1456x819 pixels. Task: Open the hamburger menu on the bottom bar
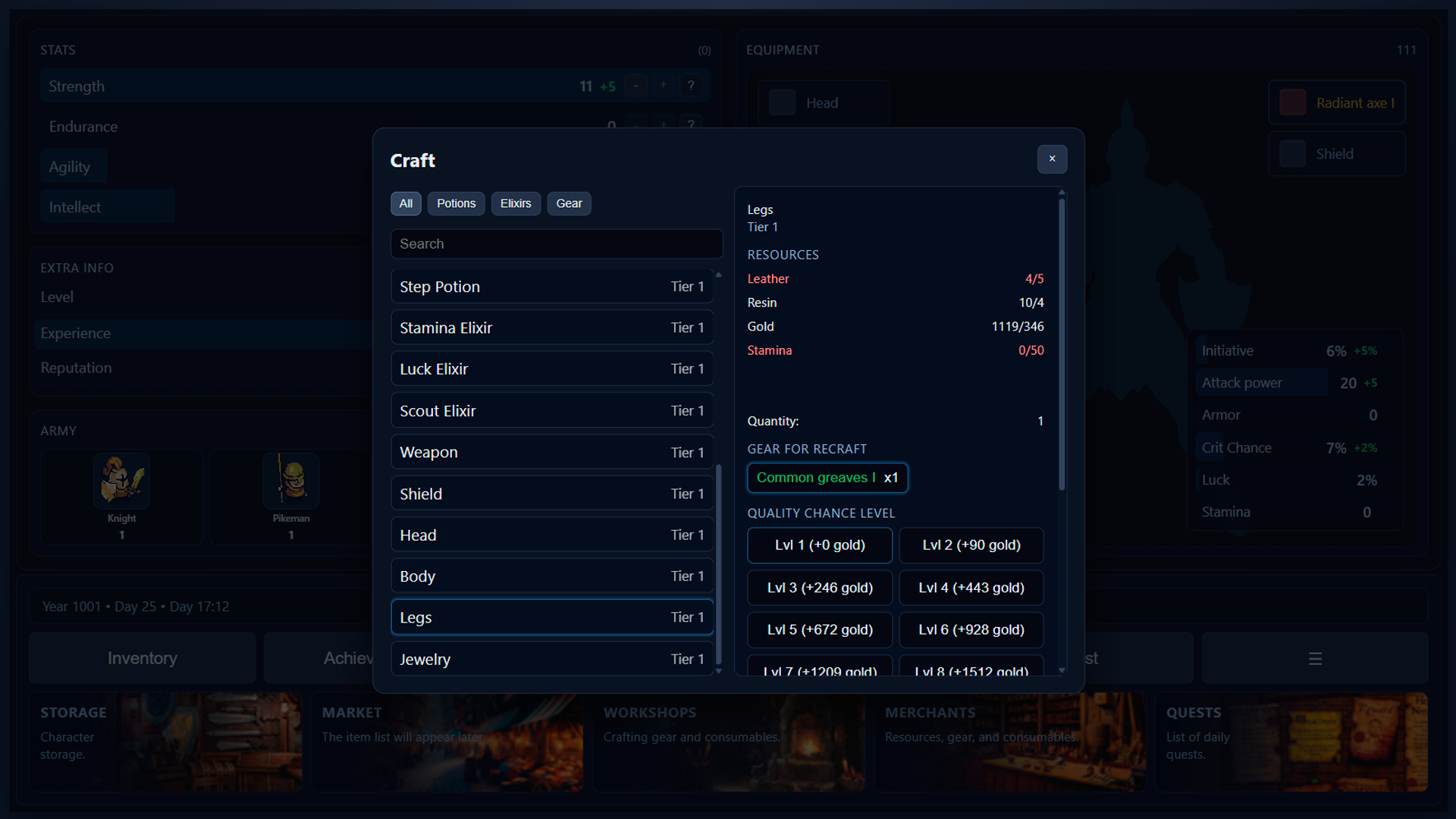click(x=1315, y=658)
